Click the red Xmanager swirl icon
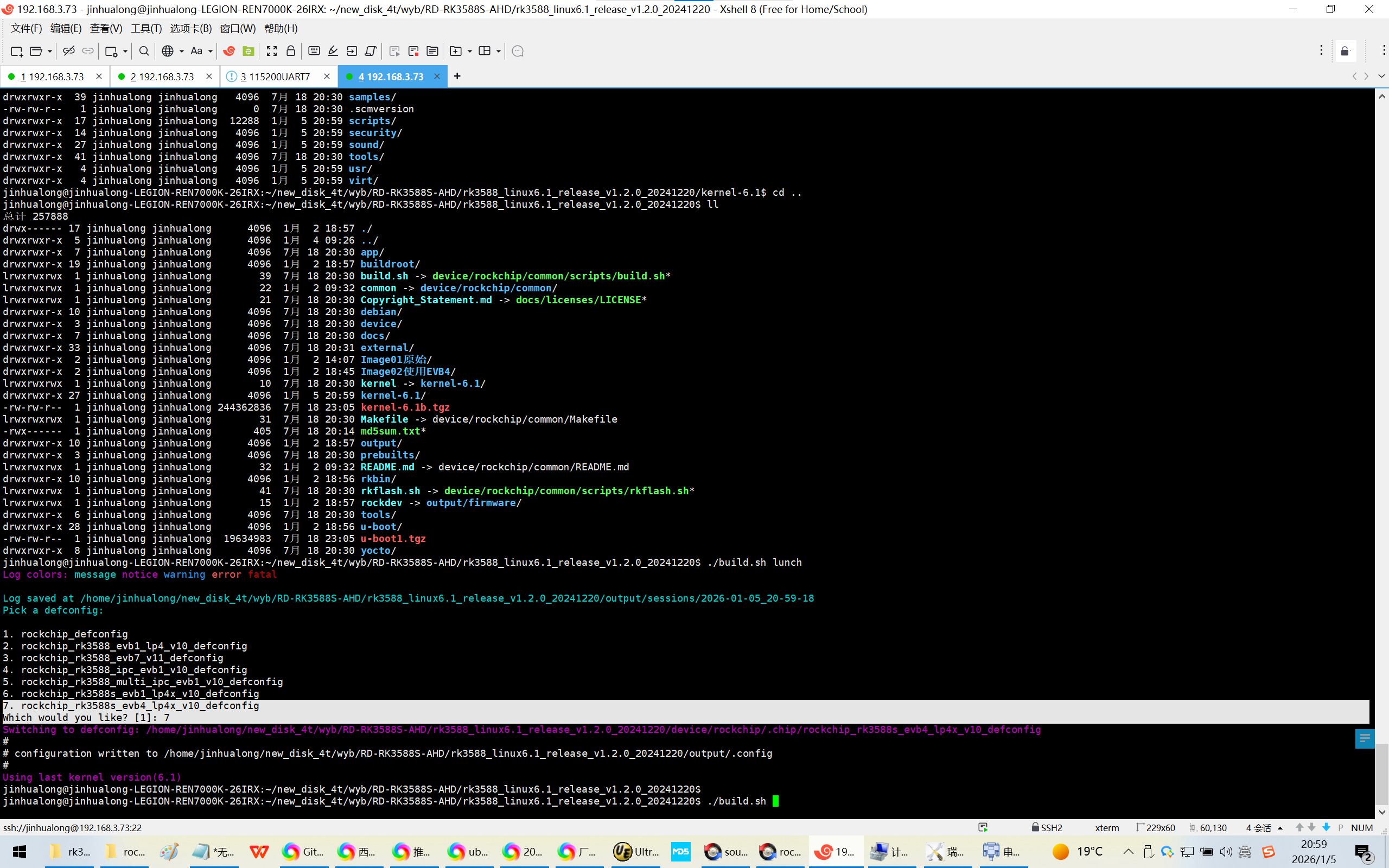Screen dimensions: 1389x868 click(x=229, y=51)
